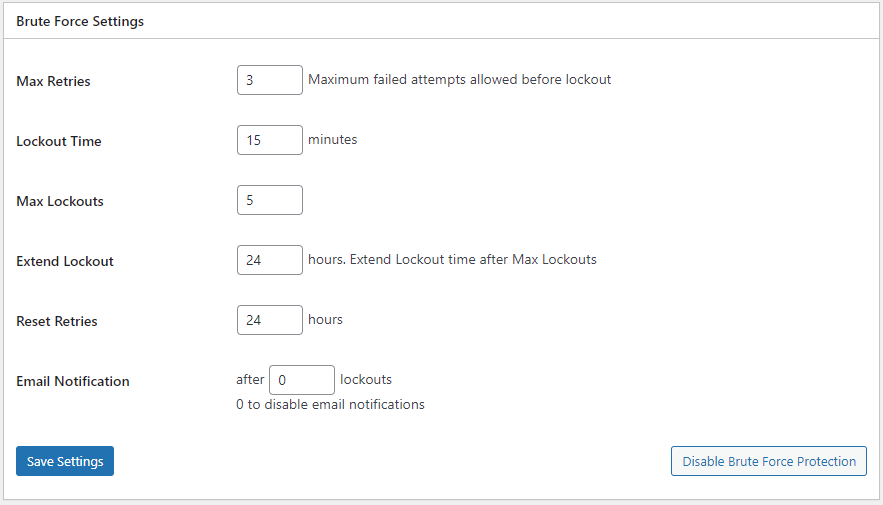Click the Max Retries label
Screen dimensions: 883x505
tap(53, 81)
